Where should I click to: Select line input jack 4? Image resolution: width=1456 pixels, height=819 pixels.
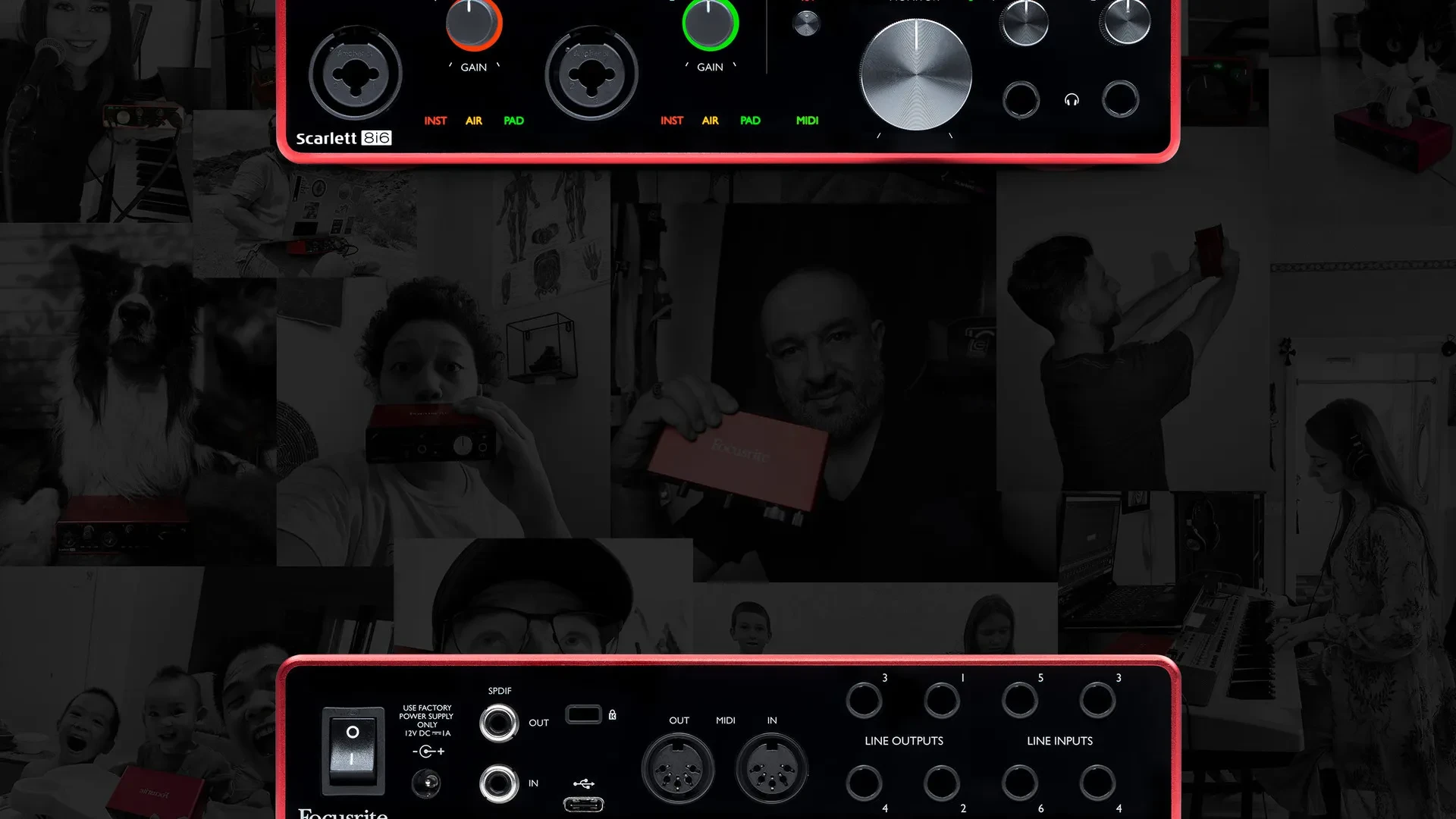1097,783
